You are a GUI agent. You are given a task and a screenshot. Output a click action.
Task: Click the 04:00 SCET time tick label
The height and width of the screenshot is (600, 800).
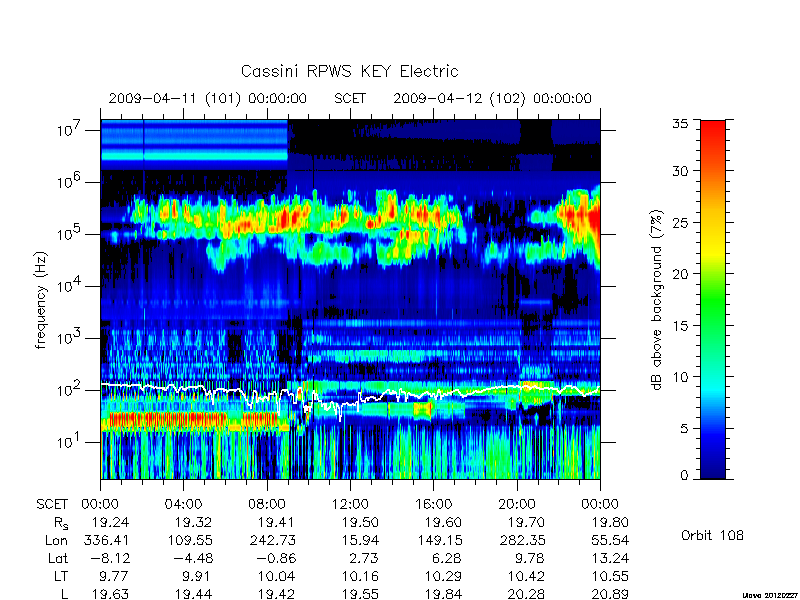(x=183, y=505)
